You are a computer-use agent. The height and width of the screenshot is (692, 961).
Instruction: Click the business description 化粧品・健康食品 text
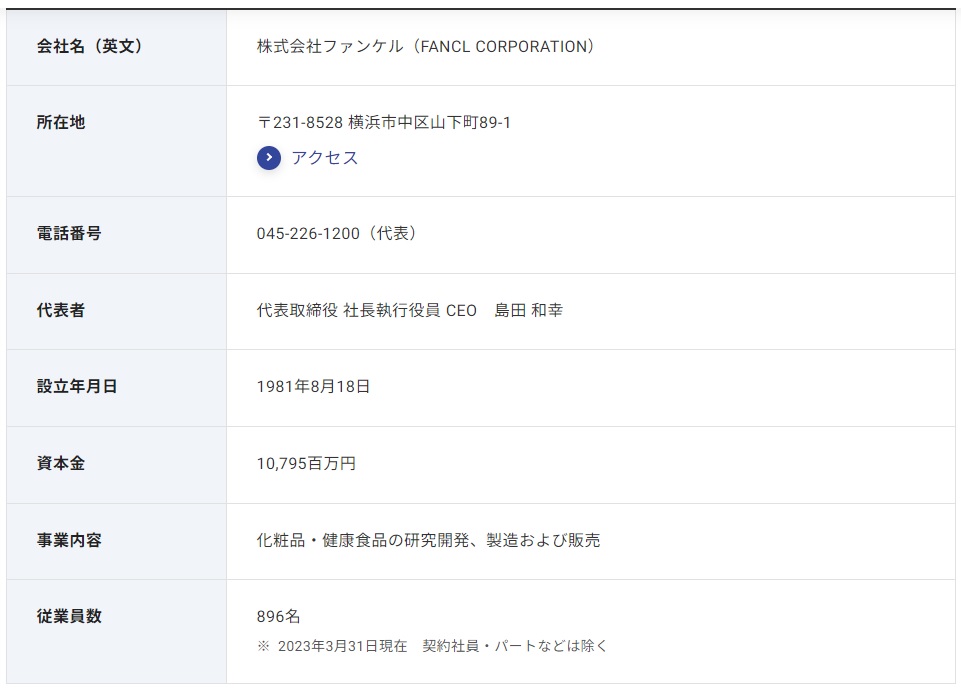(321, 540)
